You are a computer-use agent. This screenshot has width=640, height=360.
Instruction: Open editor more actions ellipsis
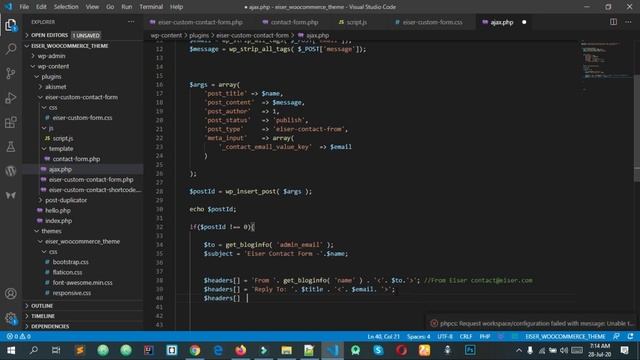pos(628,22)
